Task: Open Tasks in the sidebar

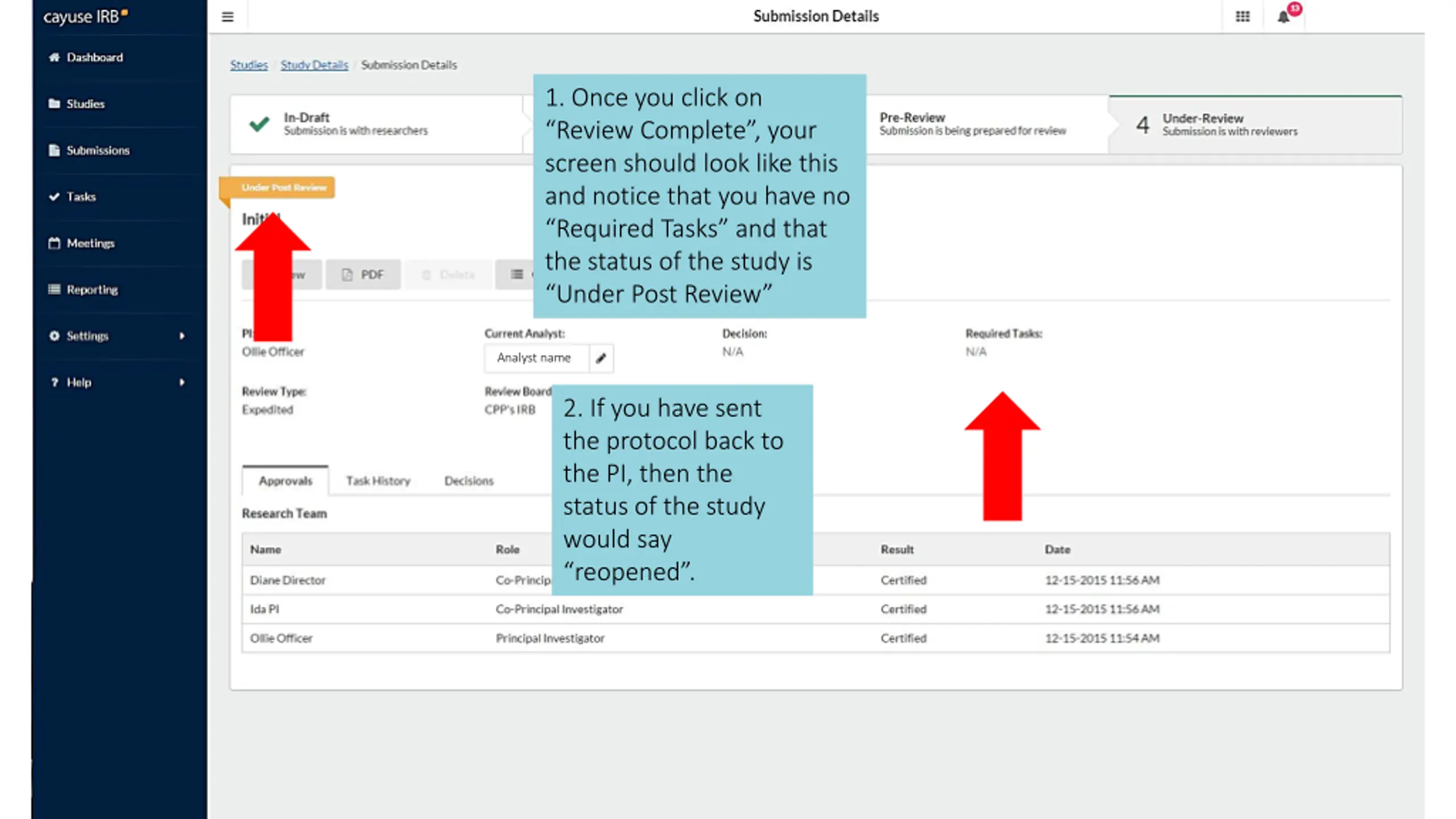Action: pyautogui.click(x=73, y=197)
